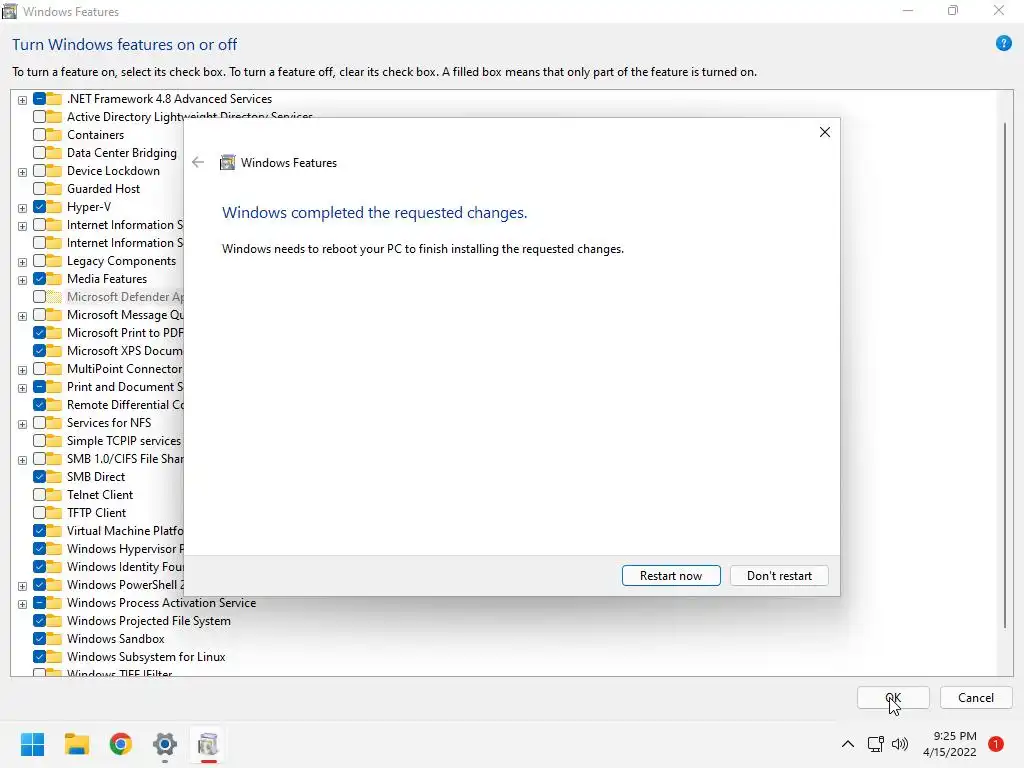1024x768 pixels.
Task: Uncheck the SMB Direct checkbox
Action: coord(39,477)
